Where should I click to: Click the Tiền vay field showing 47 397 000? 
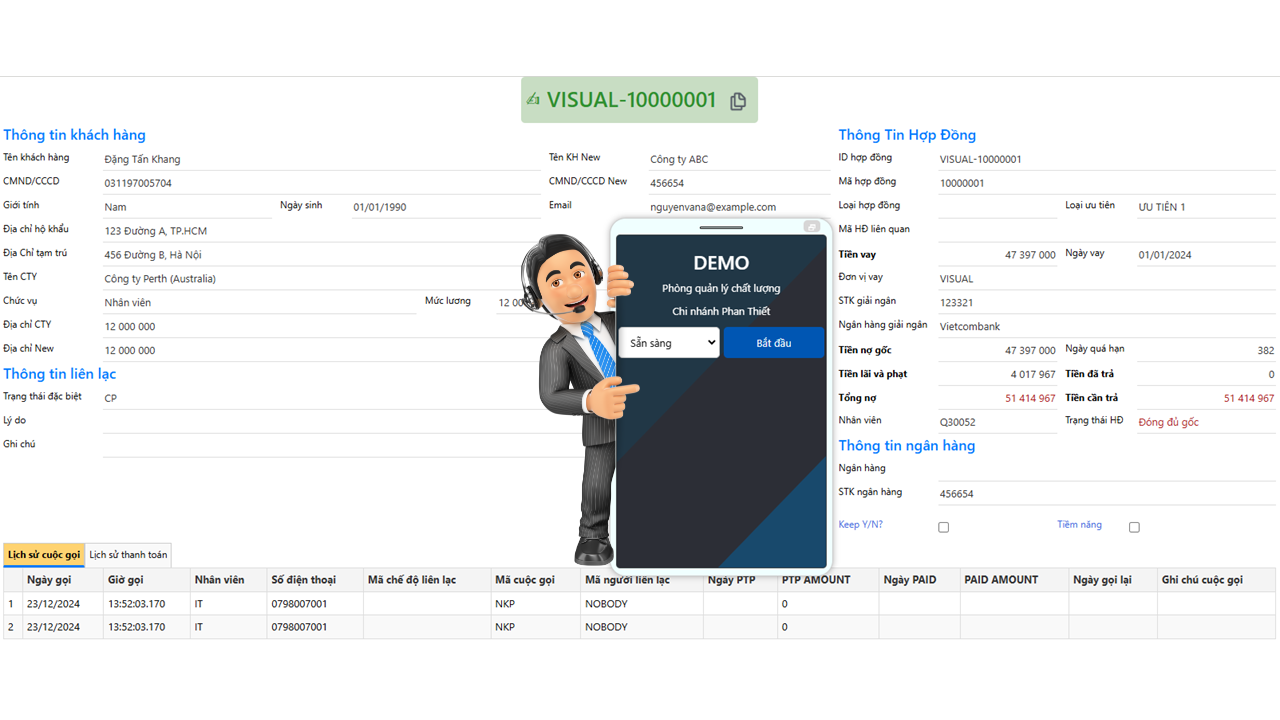(x=997, y=255)
